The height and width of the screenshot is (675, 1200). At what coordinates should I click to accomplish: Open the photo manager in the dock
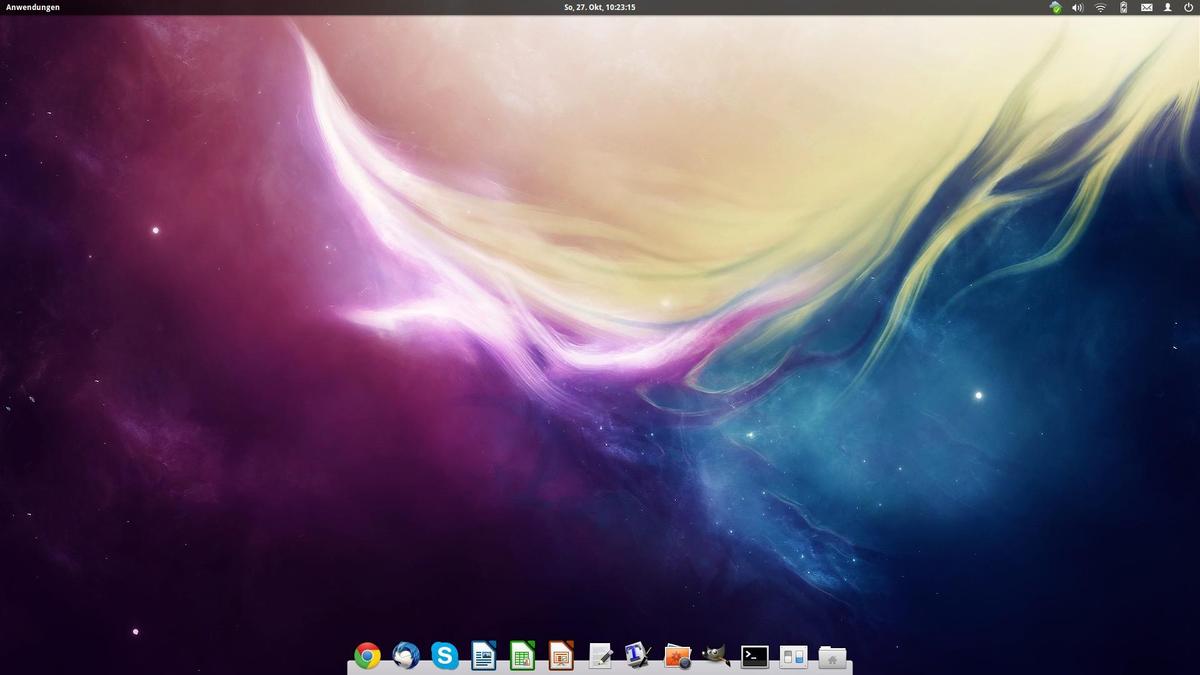(678, 656)
